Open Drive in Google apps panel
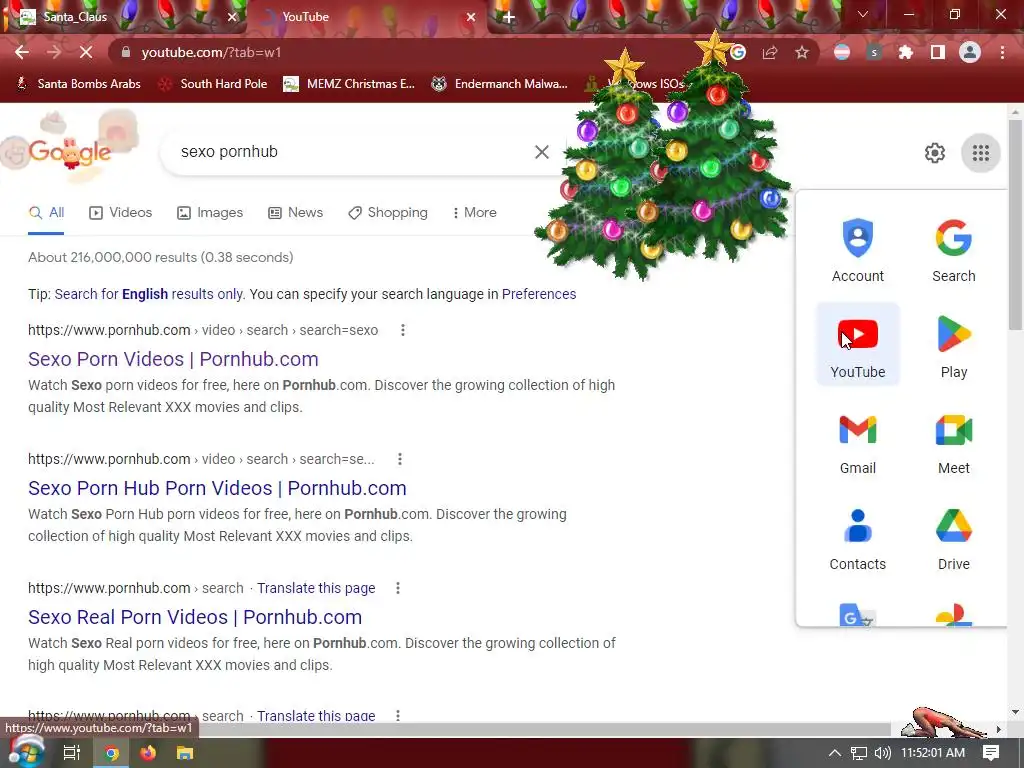Screen dimensions: 1024x768 point(953,537)
